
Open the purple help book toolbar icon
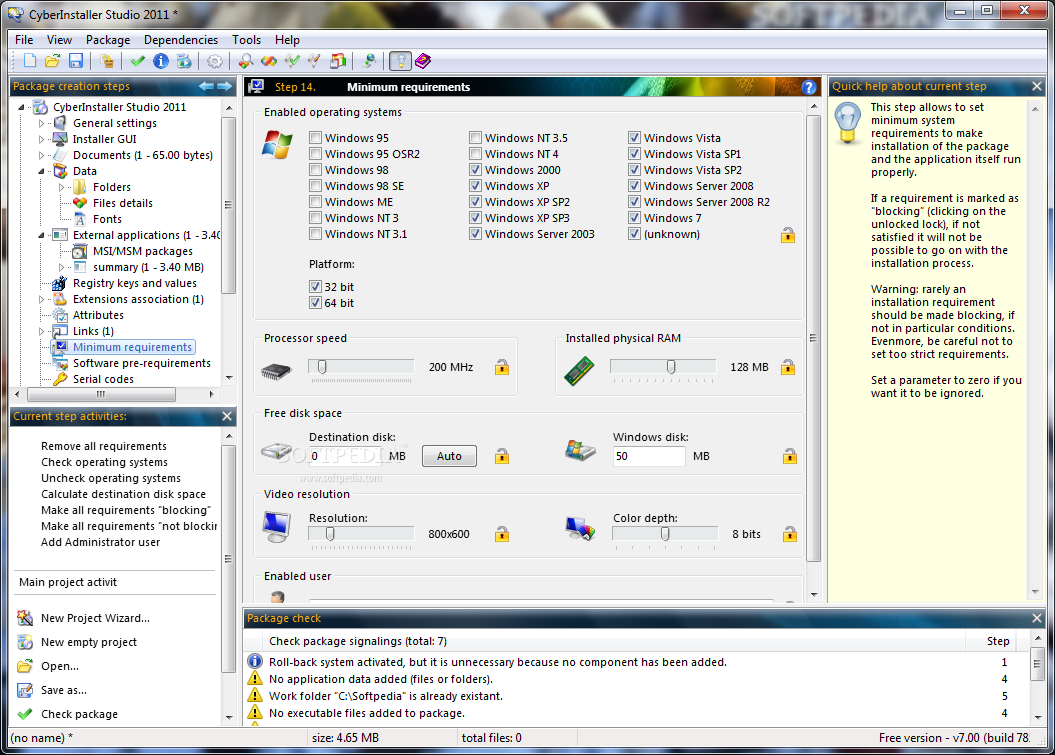423,61
